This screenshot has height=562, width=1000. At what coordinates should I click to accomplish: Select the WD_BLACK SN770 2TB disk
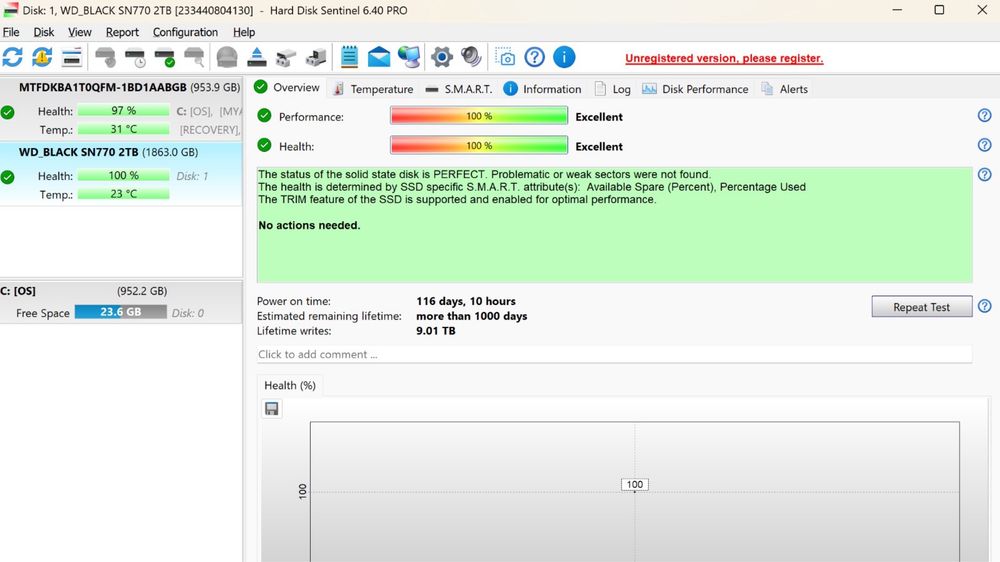pos(121,174)
